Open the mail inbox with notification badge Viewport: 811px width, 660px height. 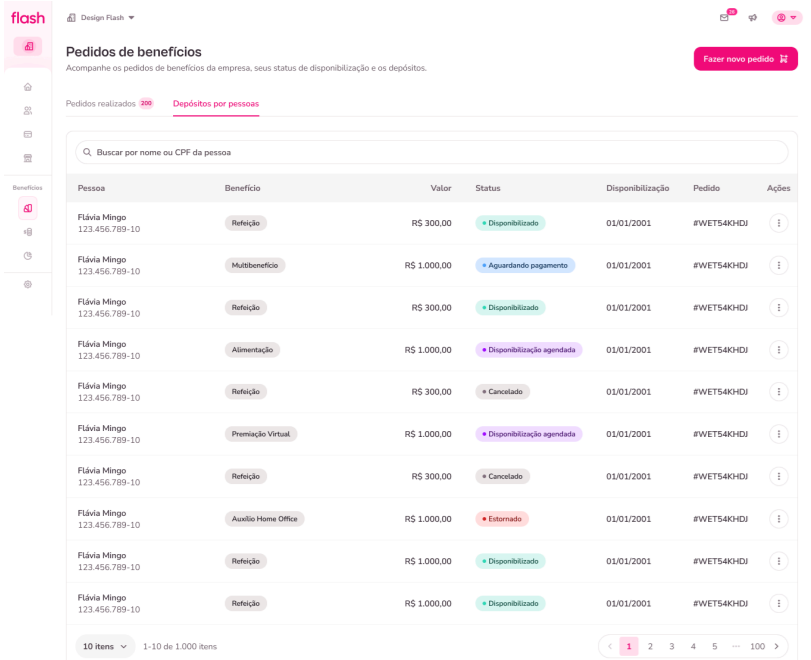click(724, 17)
